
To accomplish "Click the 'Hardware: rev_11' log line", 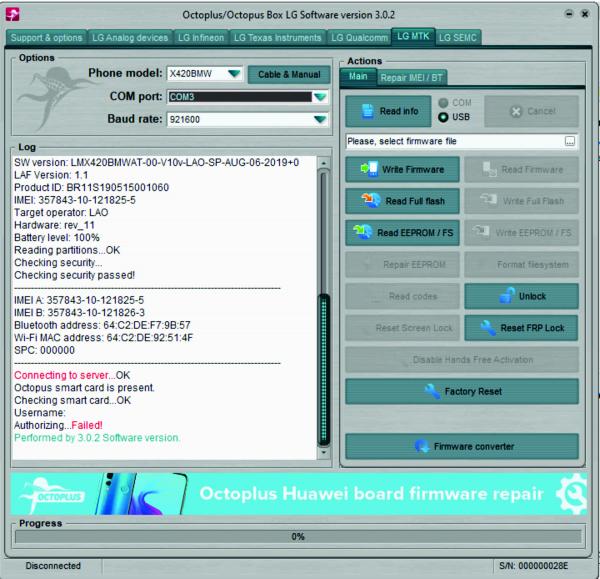I will click(x=54, y=225).
